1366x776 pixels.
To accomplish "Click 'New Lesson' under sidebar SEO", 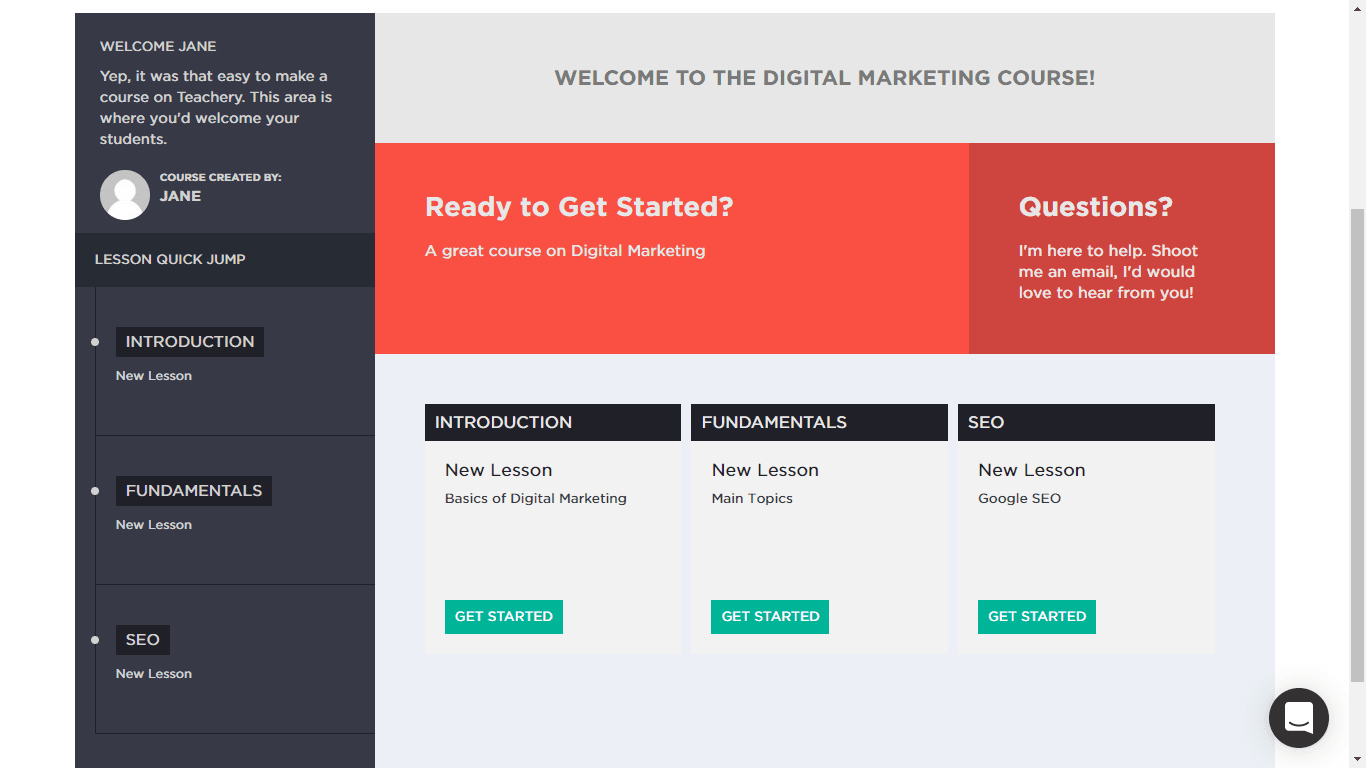I will point(154,674).
